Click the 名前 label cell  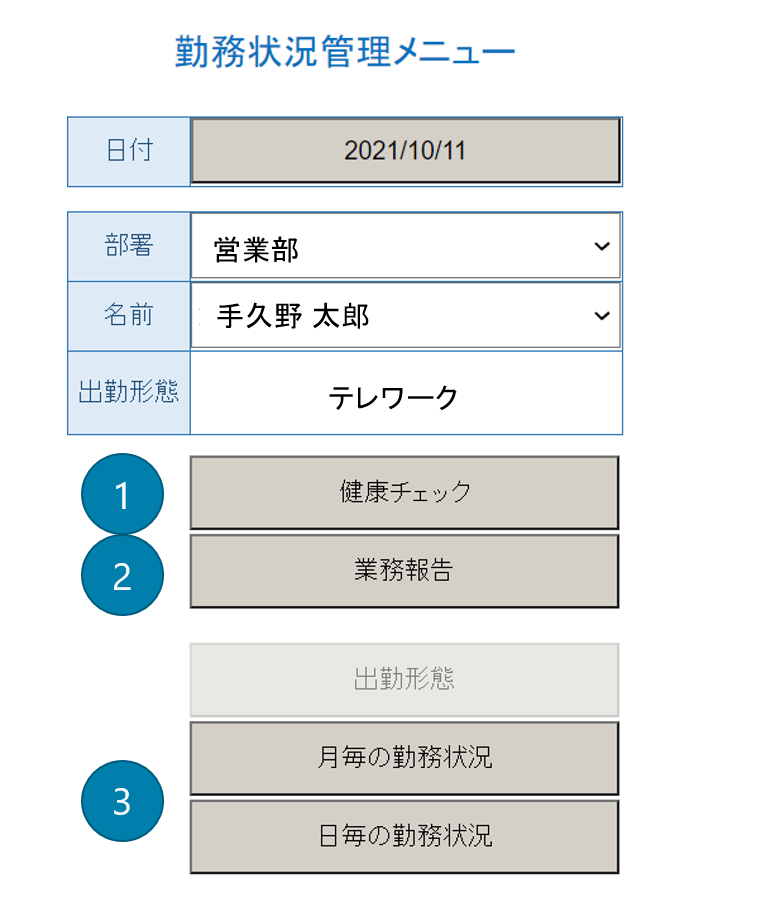[129, 316]
